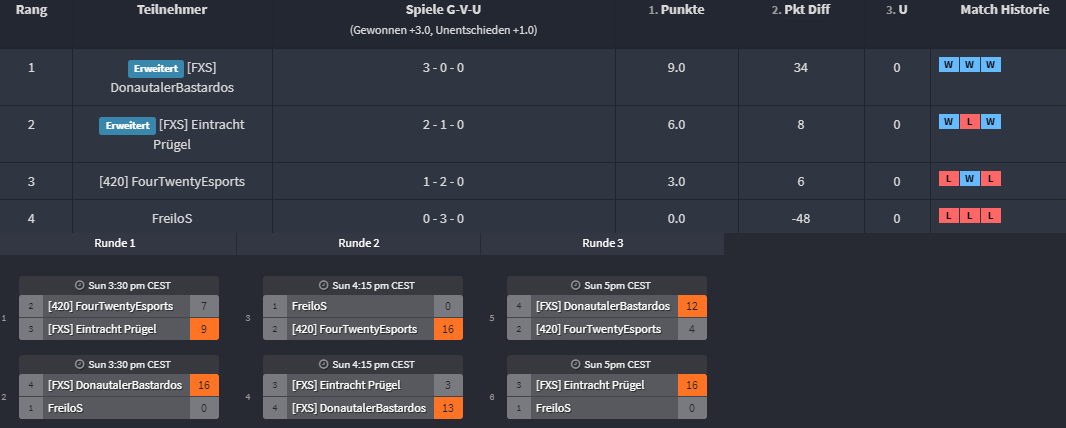The image size is (1066, 428).
Task: Select the Runde 2 tab
Action: click(x=359, y=243)
